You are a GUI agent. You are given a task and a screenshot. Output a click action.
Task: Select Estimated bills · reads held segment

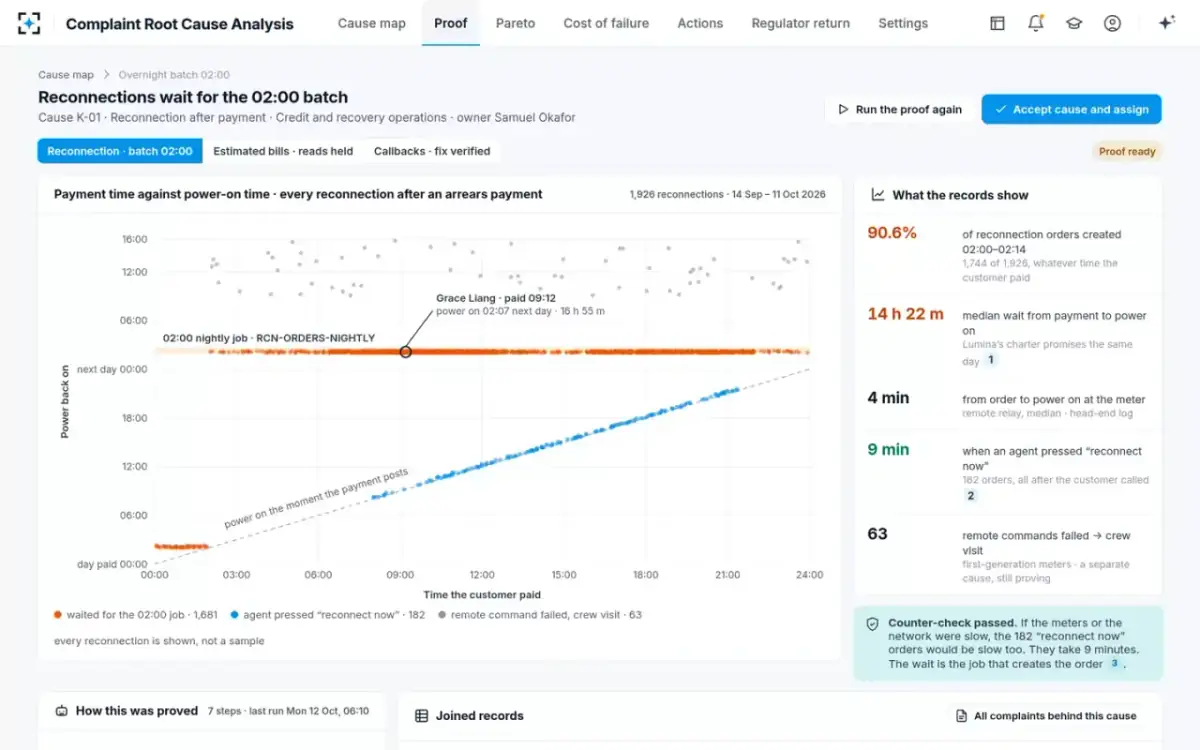click(x=283, y=151)
